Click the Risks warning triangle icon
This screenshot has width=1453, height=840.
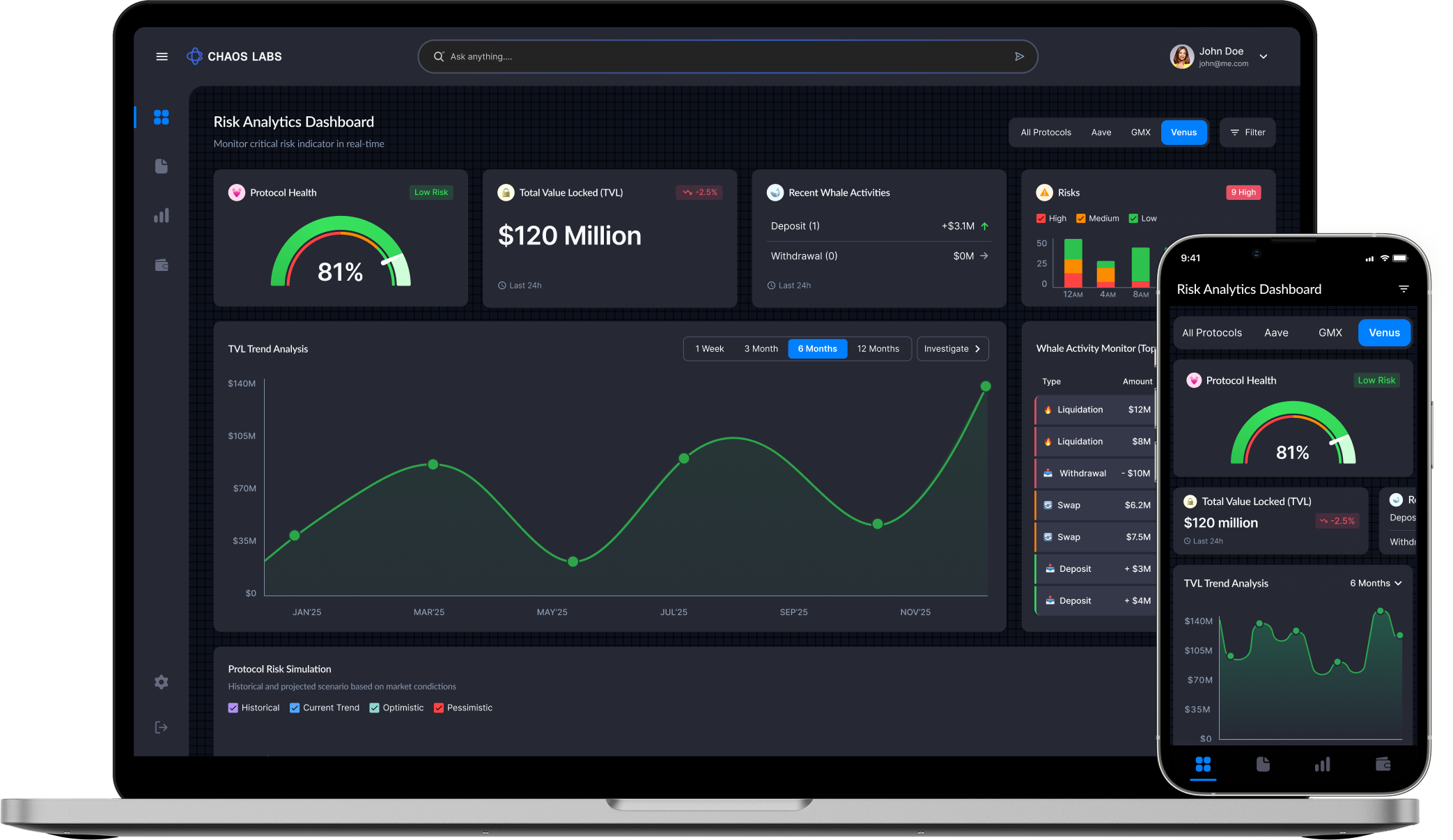(1044, 192)
